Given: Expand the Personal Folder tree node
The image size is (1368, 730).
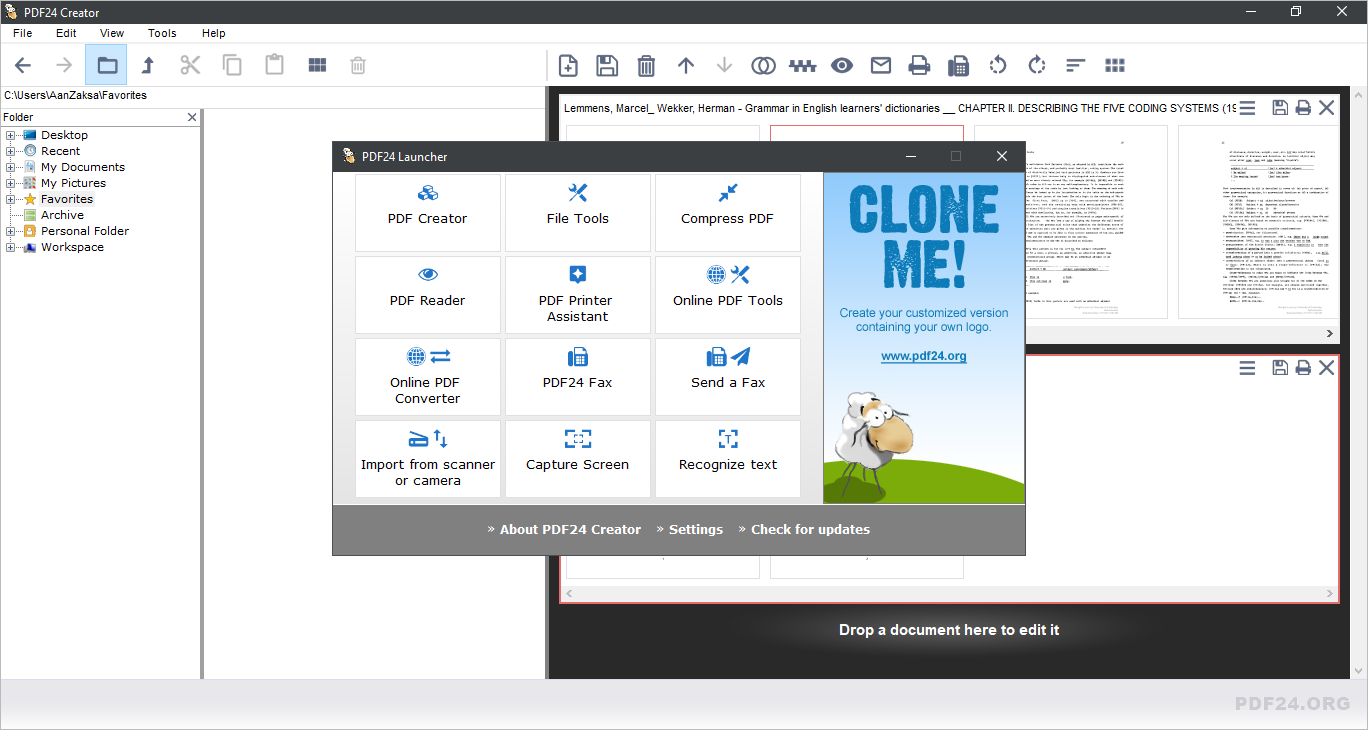Looking at the screenshot, I should 11,231.
